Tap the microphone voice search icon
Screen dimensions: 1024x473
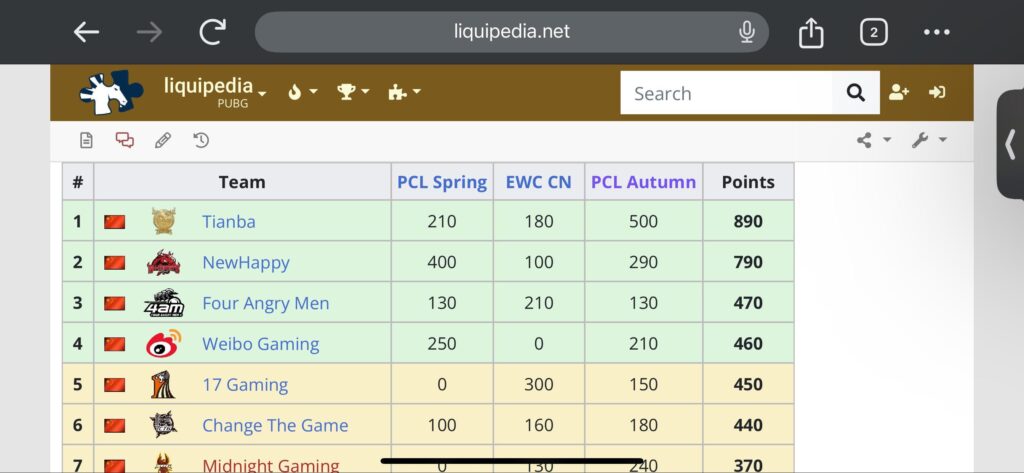746,32
